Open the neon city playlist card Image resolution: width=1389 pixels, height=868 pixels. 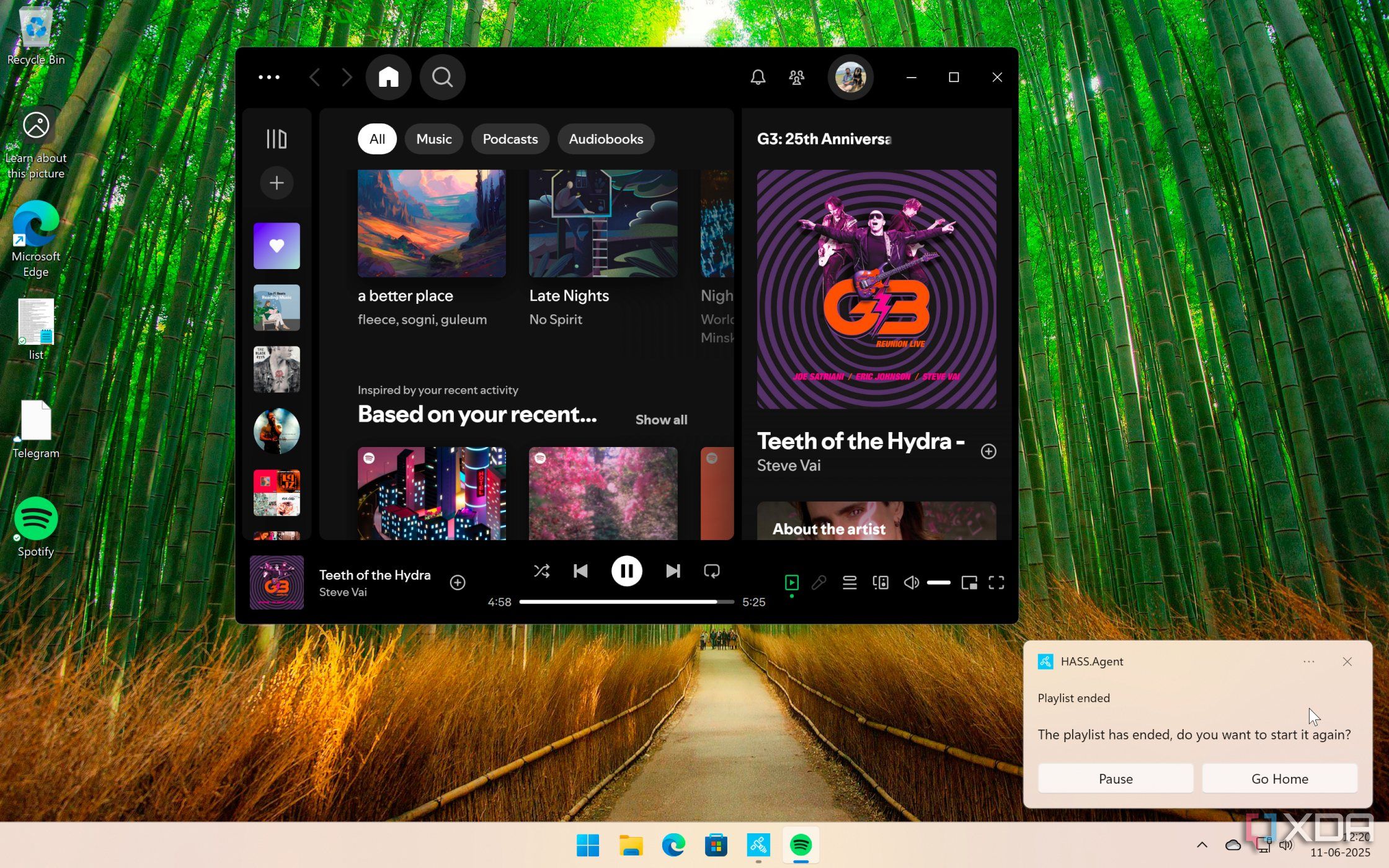[x=432, y=494]
